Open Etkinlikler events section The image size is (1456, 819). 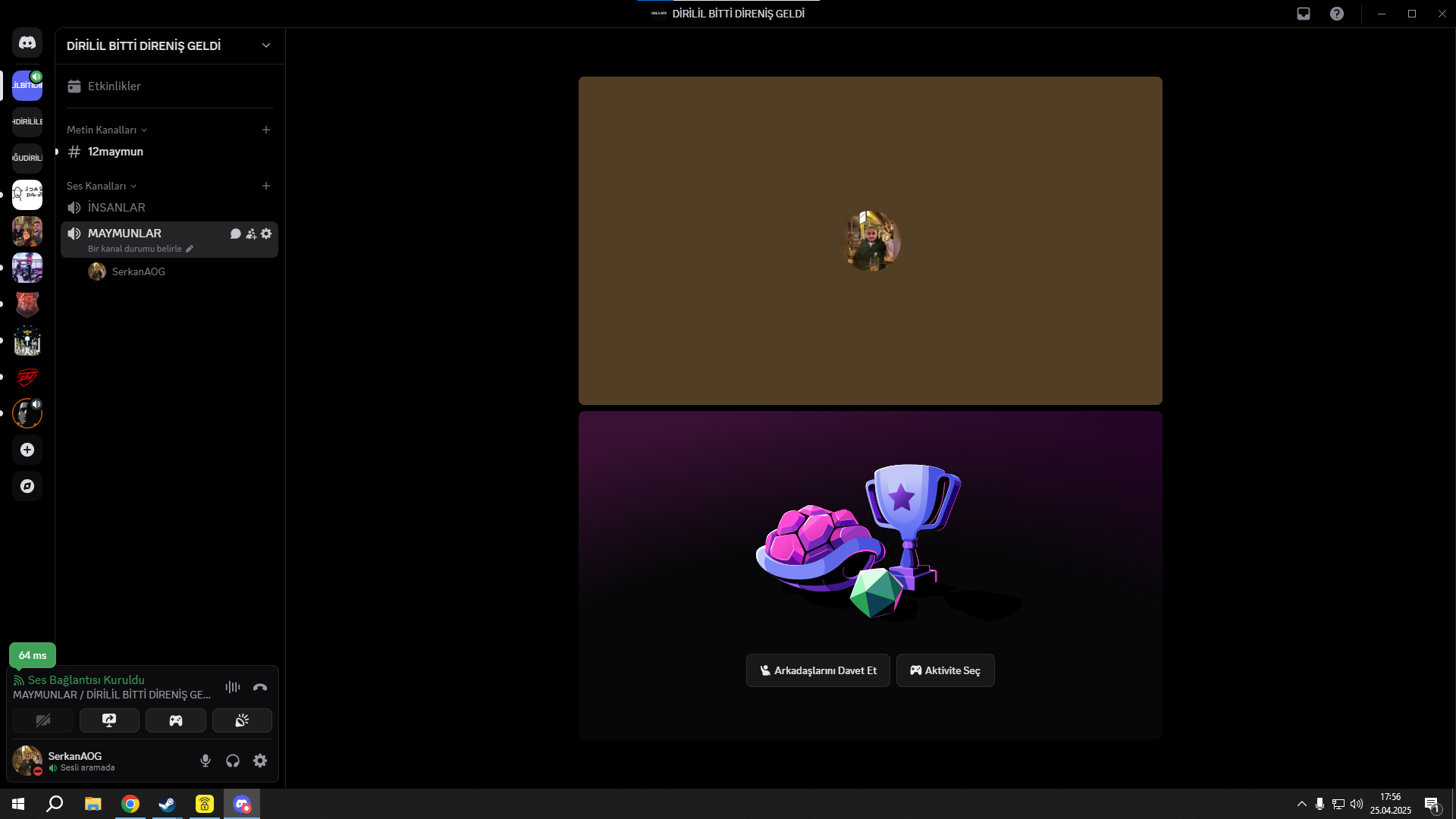[114, 86]
